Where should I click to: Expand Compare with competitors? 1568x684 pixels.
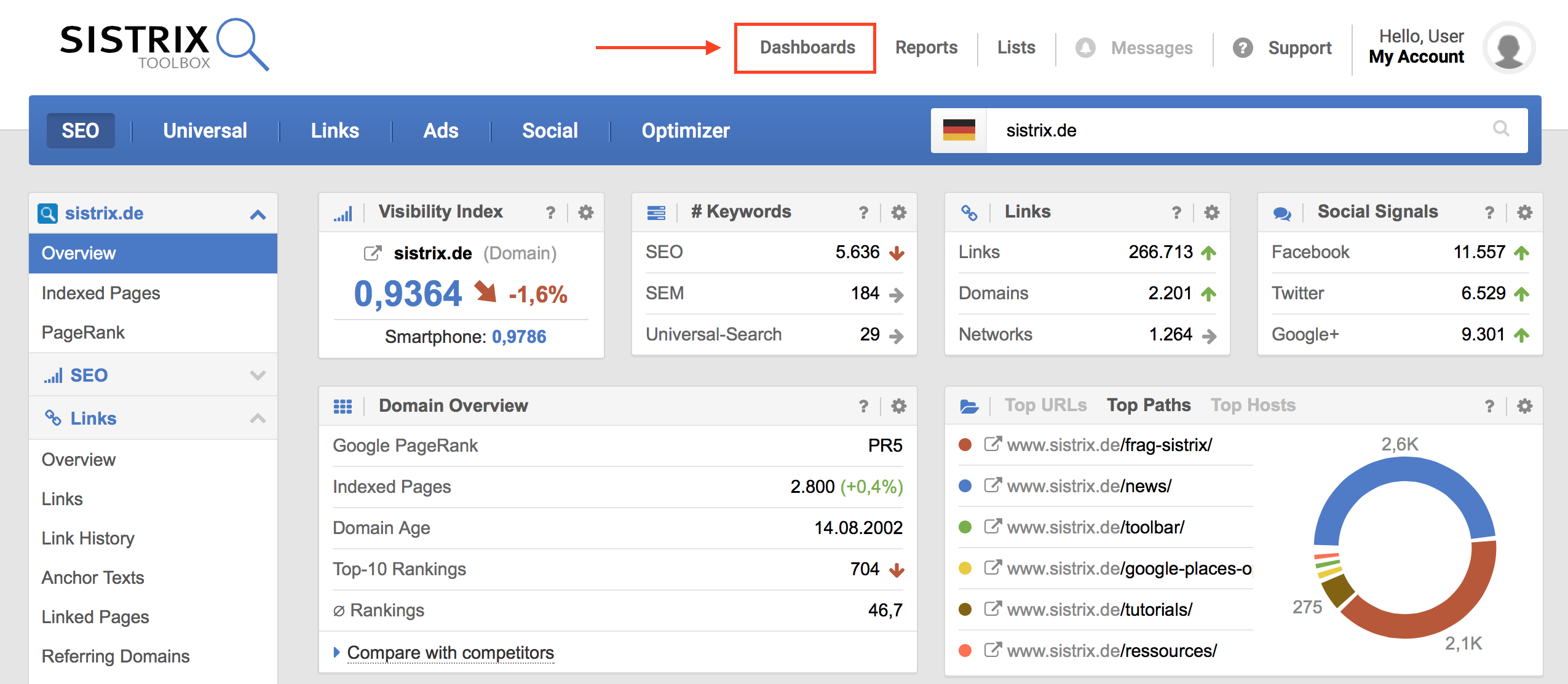click(x=449, y=653)
